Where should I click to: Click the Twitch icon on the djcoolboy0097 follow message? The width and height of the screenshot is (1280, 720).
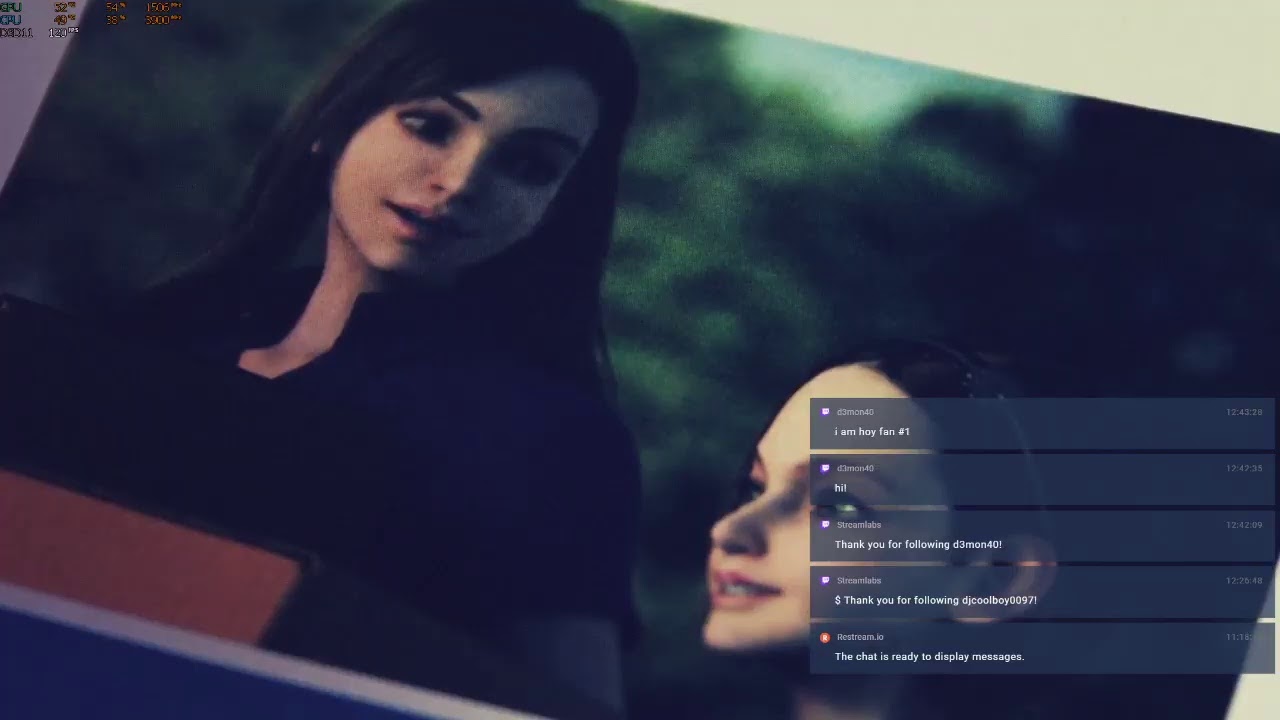click(x=825, y=580)
